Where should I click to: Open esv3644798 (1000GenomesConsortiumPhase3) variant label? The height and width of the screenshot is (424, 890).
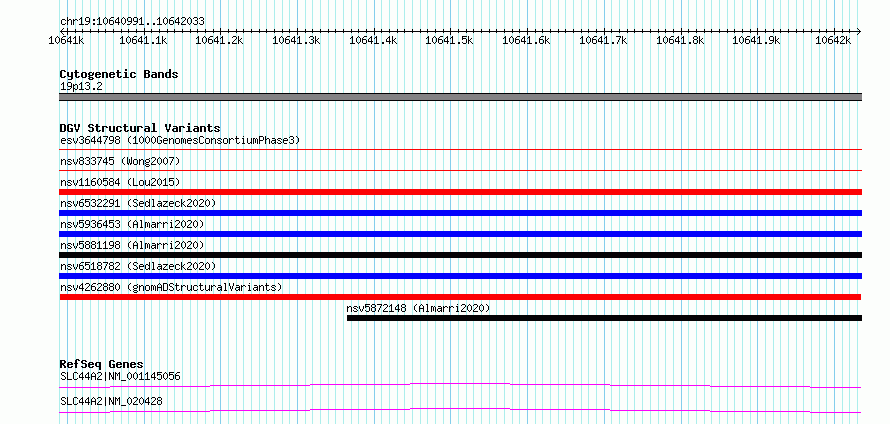click(x=180, y=140)
